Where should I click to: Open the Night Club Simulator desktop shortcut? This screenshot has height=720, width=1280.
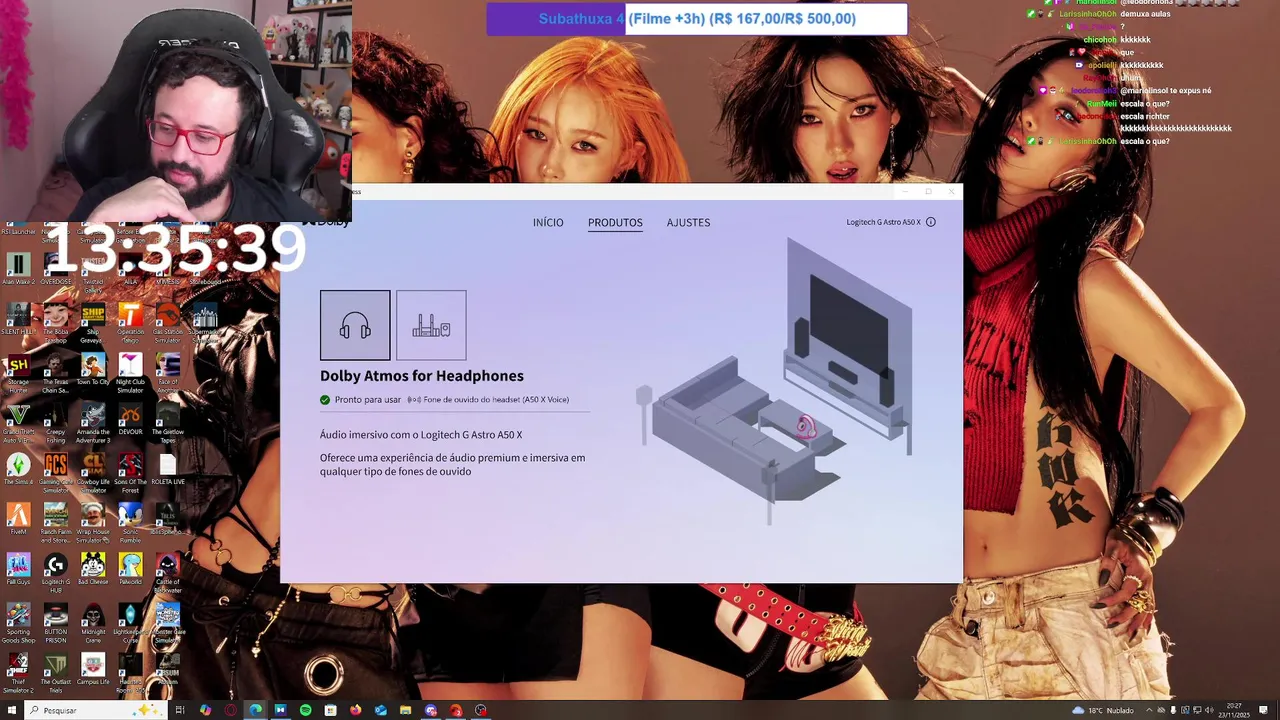131,372
